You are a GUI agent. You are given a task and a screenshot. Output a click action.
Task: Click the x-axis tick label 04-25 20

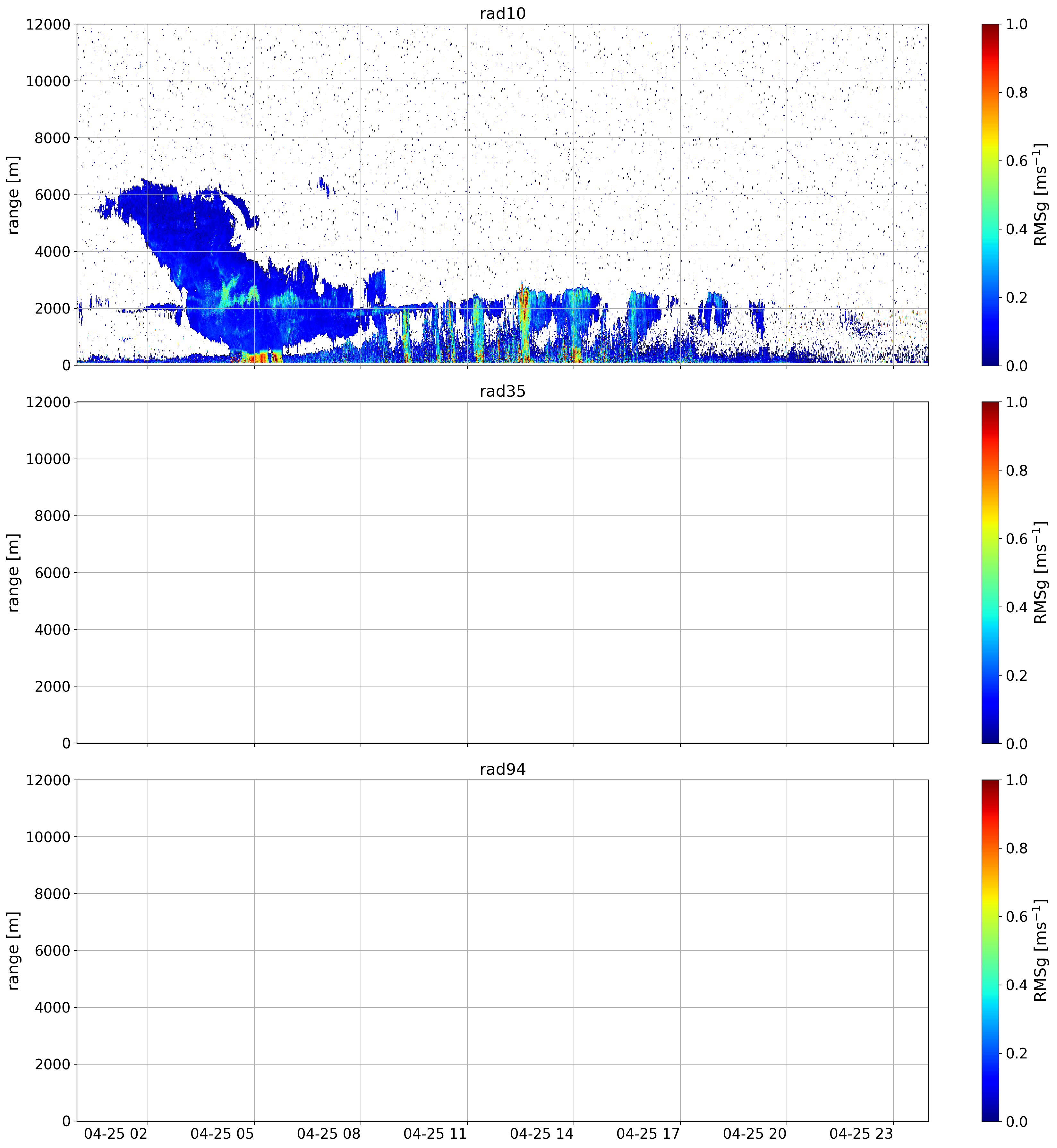tap(754, 1134)
